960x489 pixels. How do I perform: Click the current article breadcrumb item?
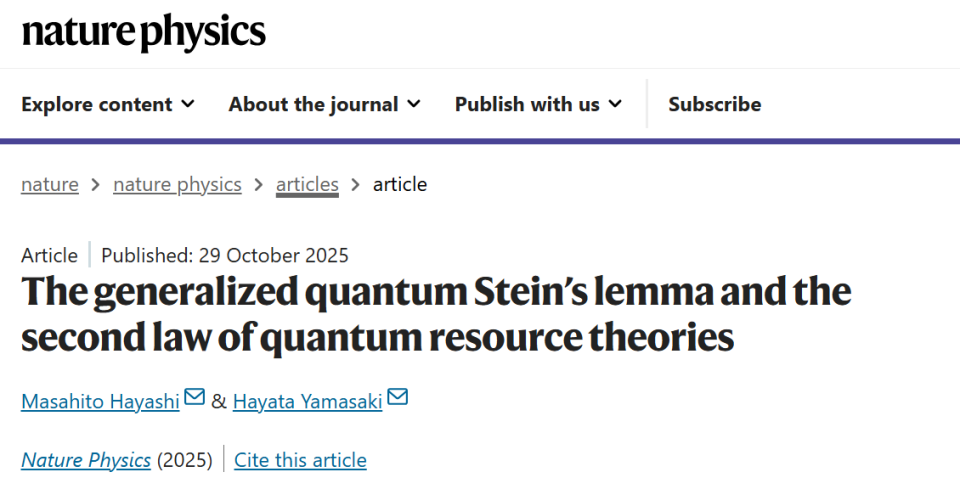(x=400, y=184)
